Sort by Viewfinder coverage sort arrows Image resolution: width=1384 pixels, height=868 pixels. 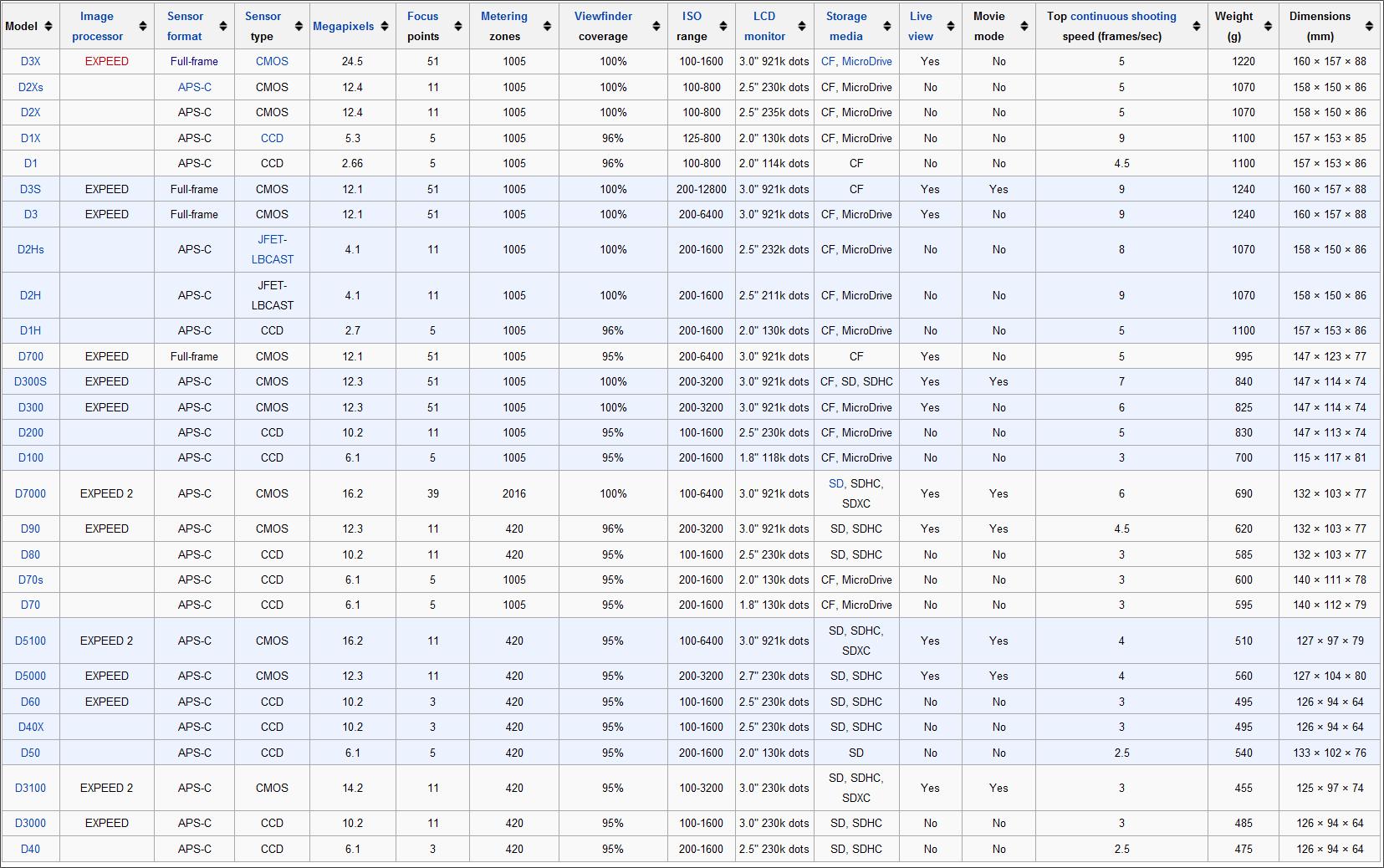coord(656,26)
